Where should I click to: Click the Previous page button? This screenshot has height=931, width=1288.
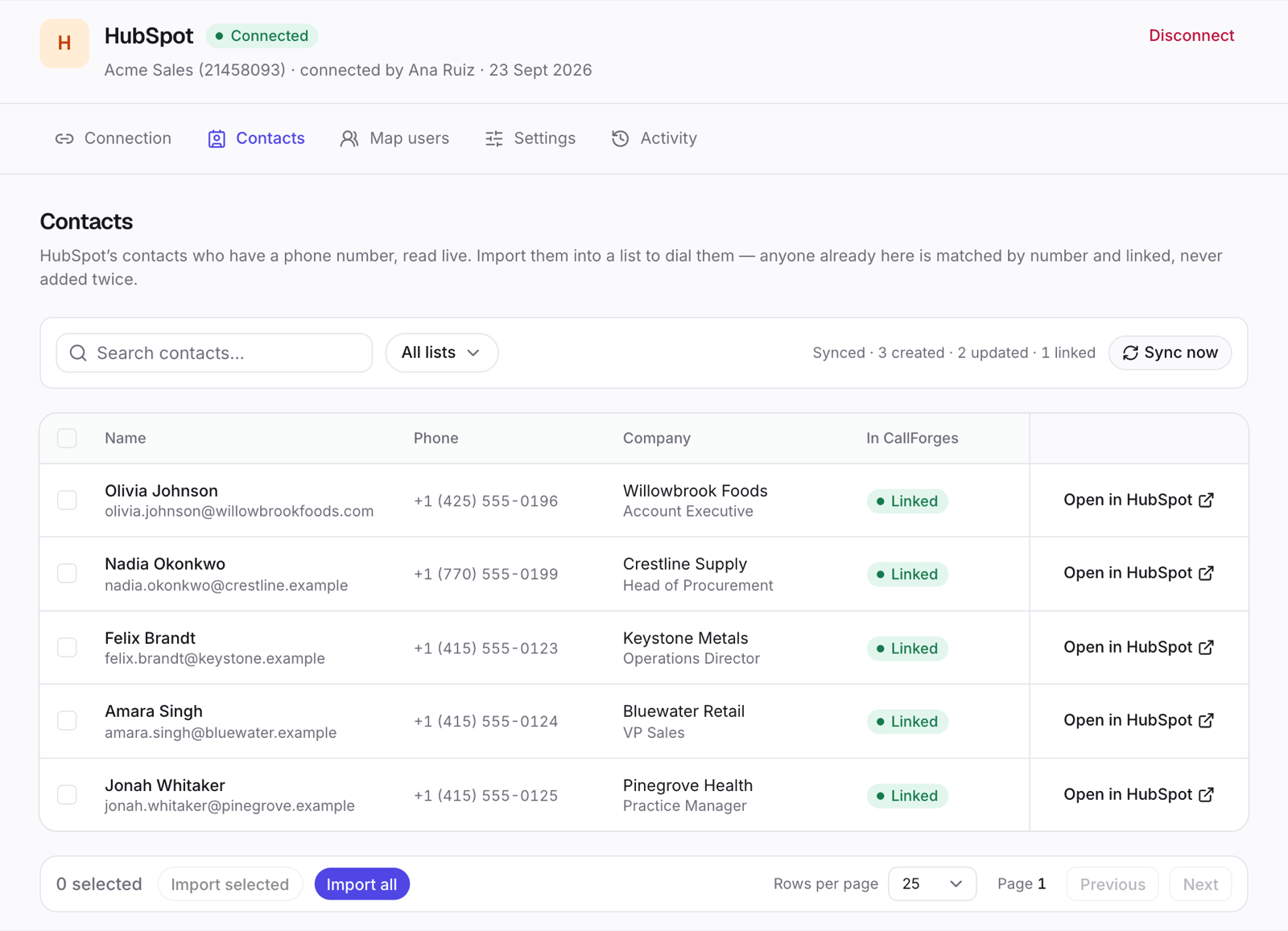coord(1113,884)
